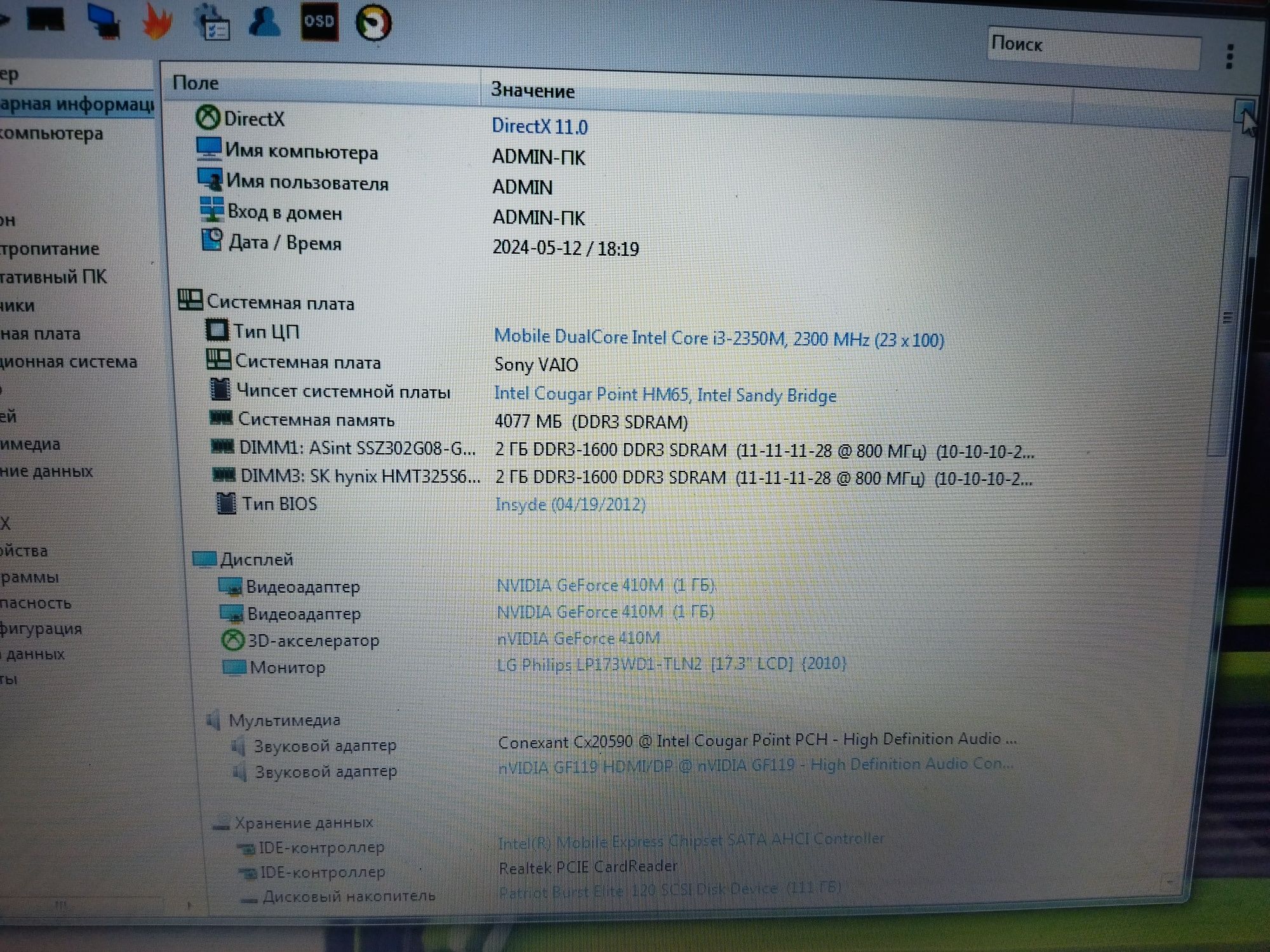Click the Системная плата section header text
This screenshot has height=952, width=1270.
click(280, 303)
